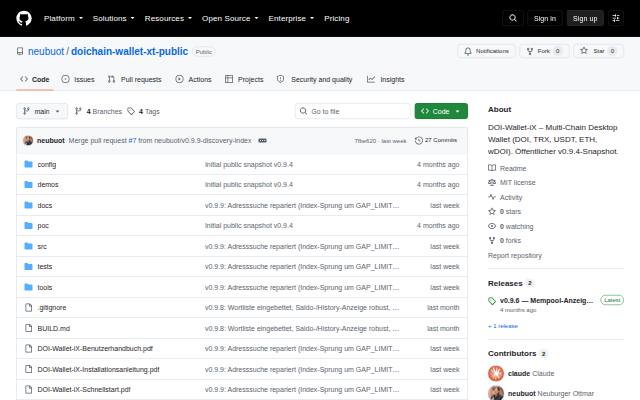Open the main branch selector
640x400 pixels.
point(42,111)
